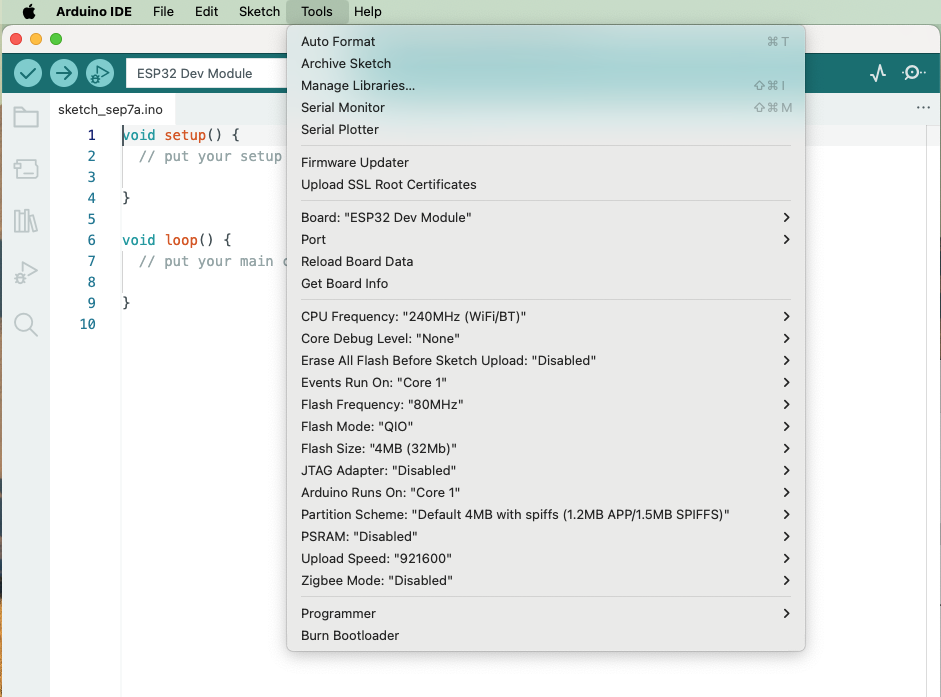The image size is (941, 697).
Task: Expand Events Run On "Core 1" submenu
Action: (546, 382)
